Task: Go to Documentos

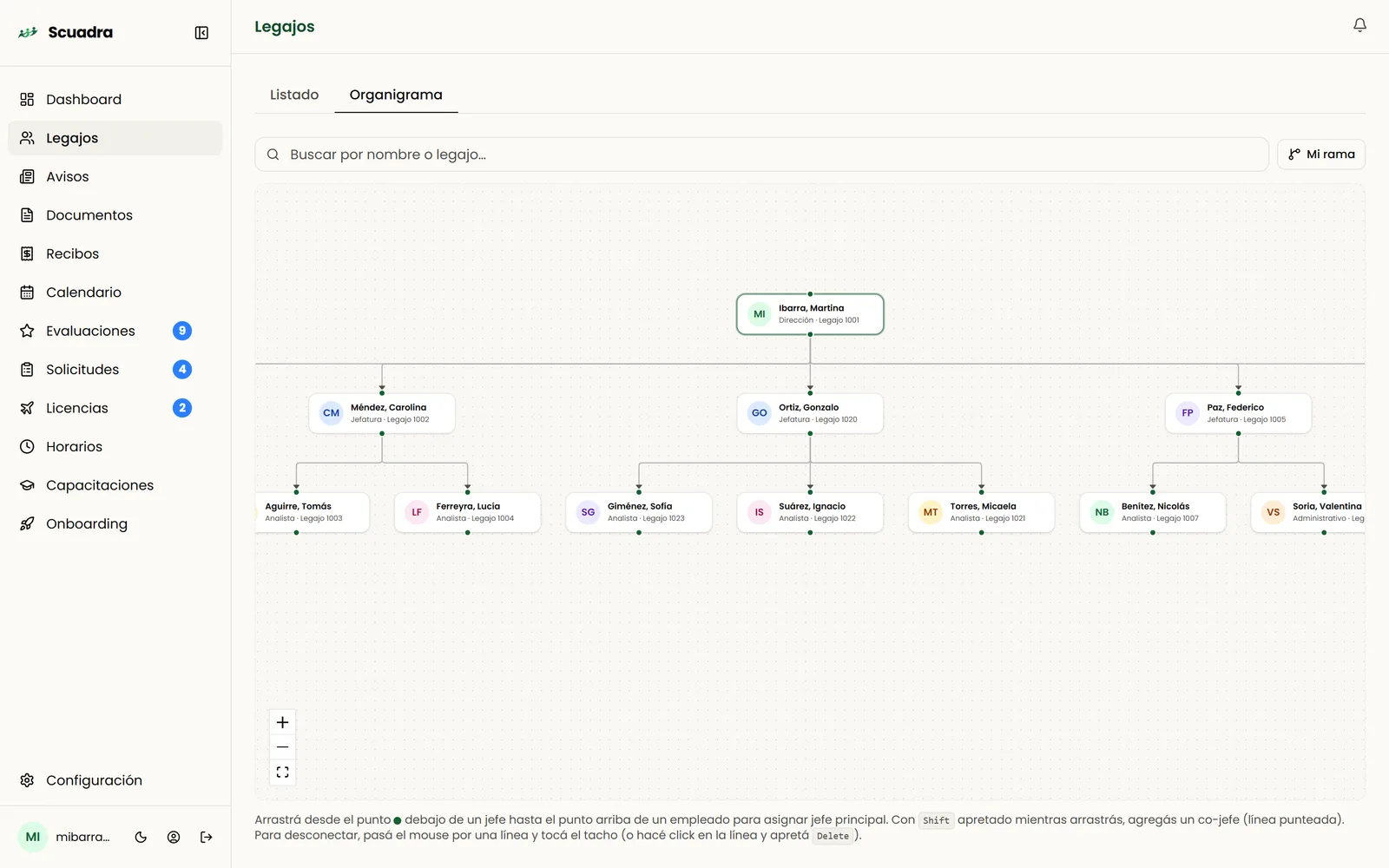Action: pyautogui.click(x=115, y=215)
